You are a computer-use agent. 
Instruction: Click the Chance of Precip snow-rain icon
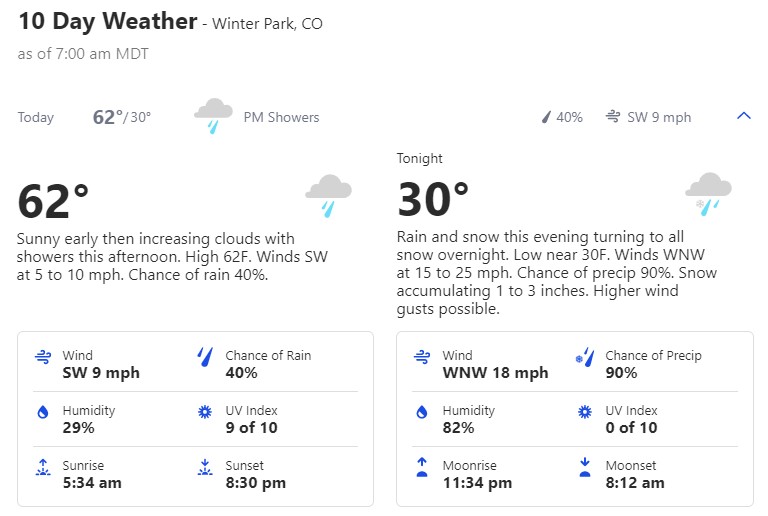tap(585, 357)
